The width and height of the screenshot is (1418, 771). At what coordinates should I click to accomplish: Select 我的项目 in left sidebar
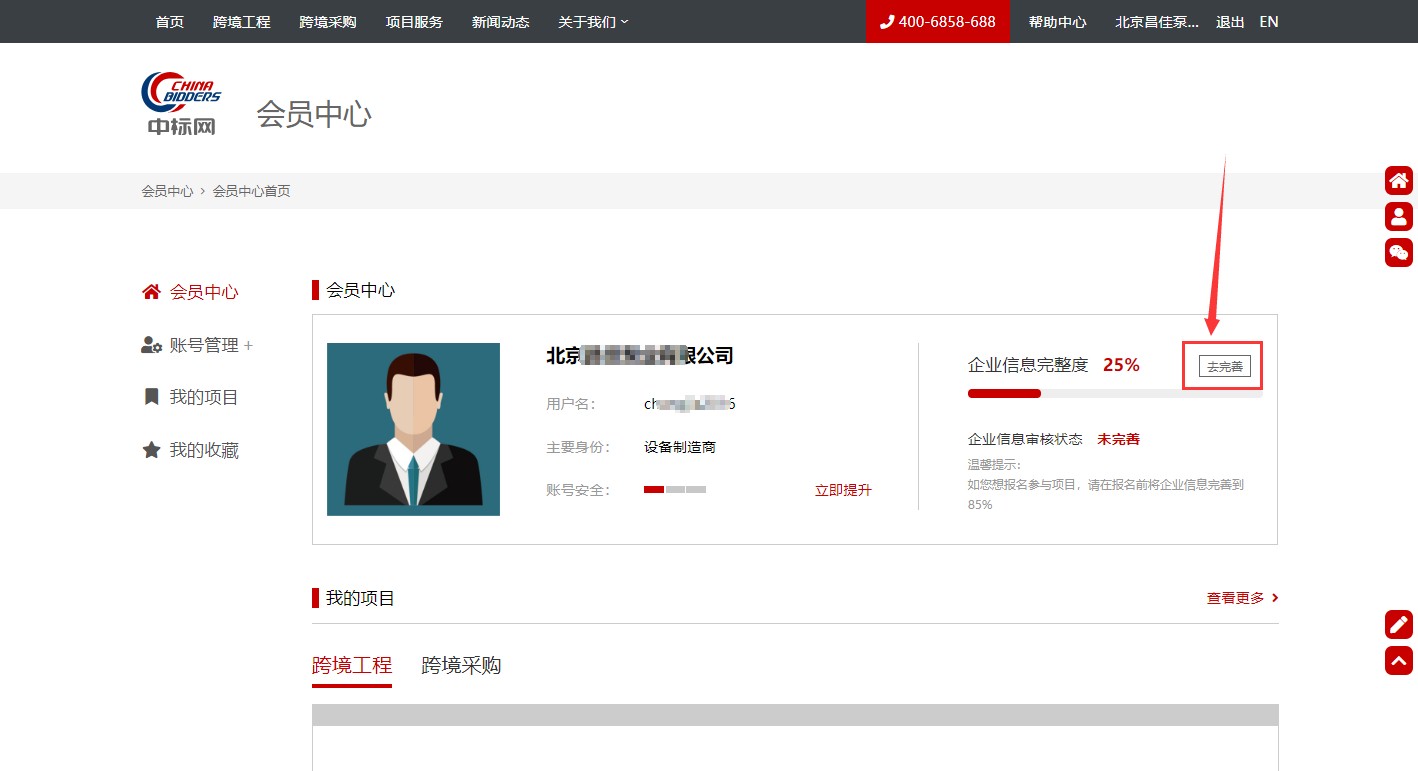[x=204, y=398]
